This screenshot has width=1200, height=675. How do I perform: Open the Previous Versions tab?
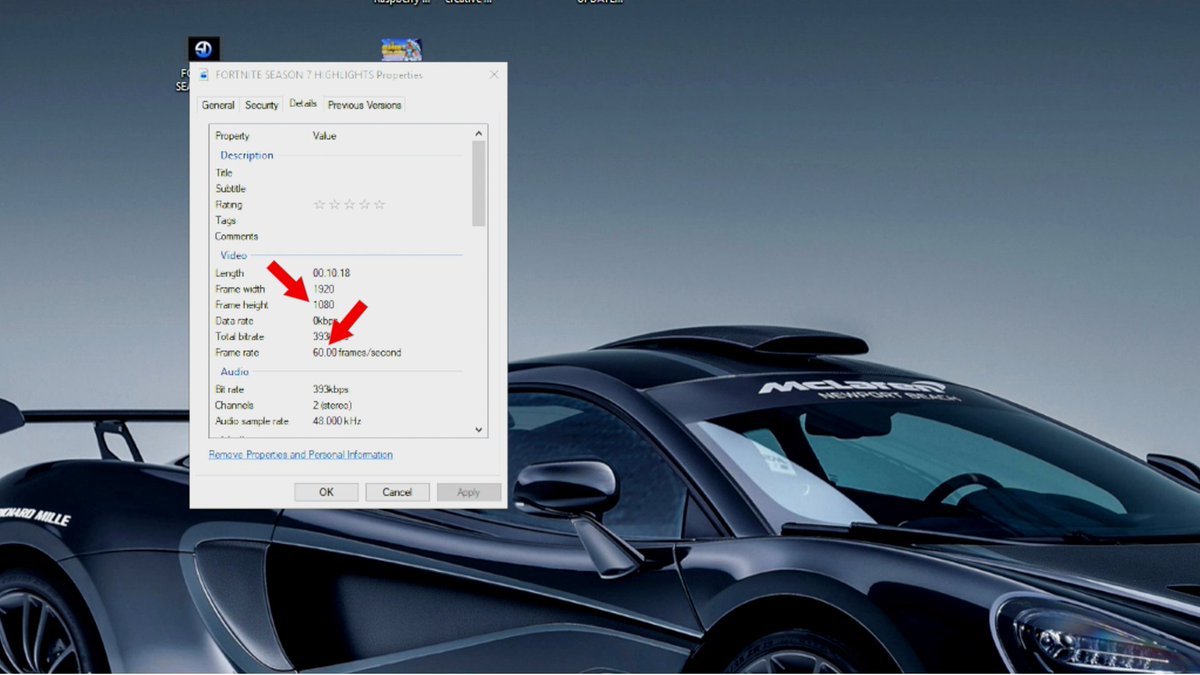[x=364, y=105]
